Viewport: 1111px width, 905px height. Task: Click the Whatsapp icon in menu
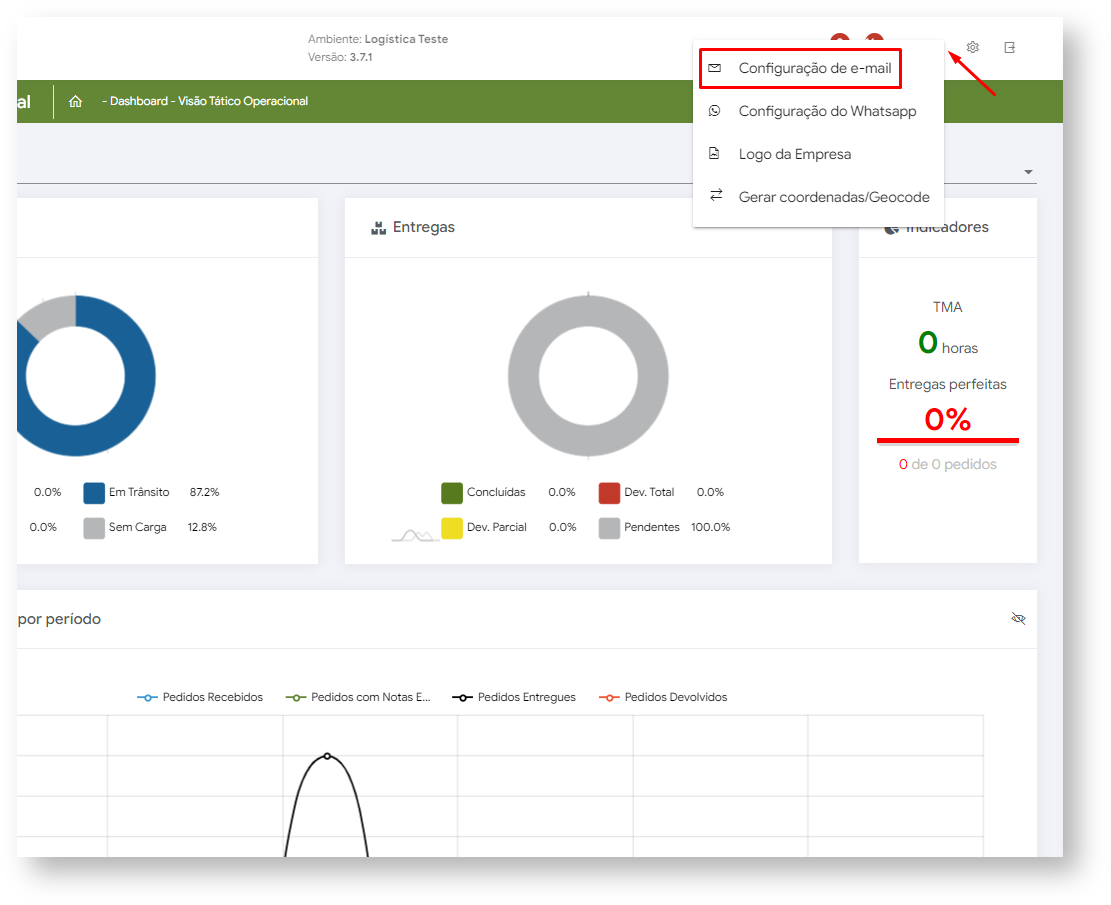(x=715, y=111)
